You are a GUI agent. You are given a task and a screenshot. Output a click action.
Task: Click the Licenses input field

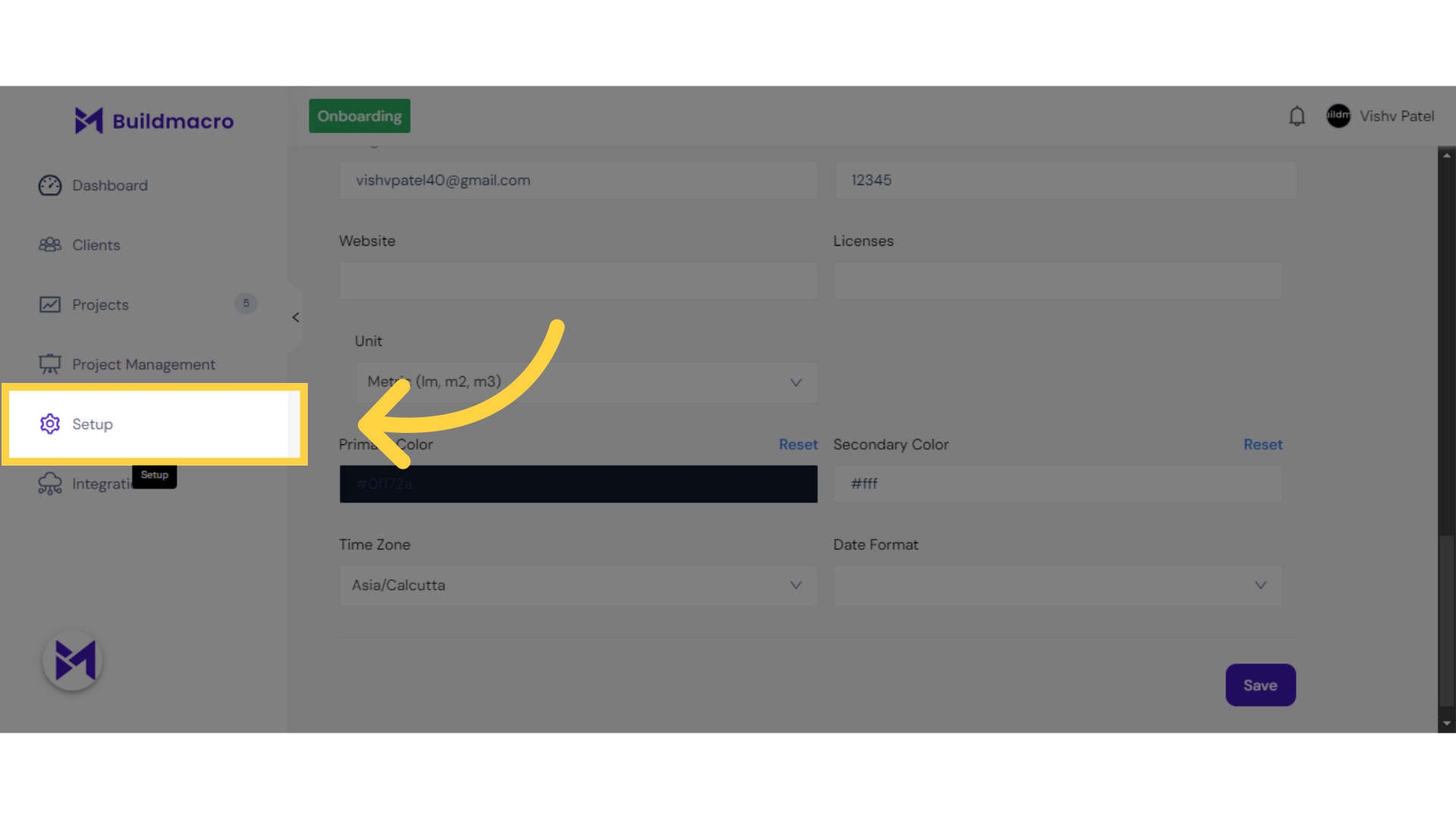[x=1058, y=281]
